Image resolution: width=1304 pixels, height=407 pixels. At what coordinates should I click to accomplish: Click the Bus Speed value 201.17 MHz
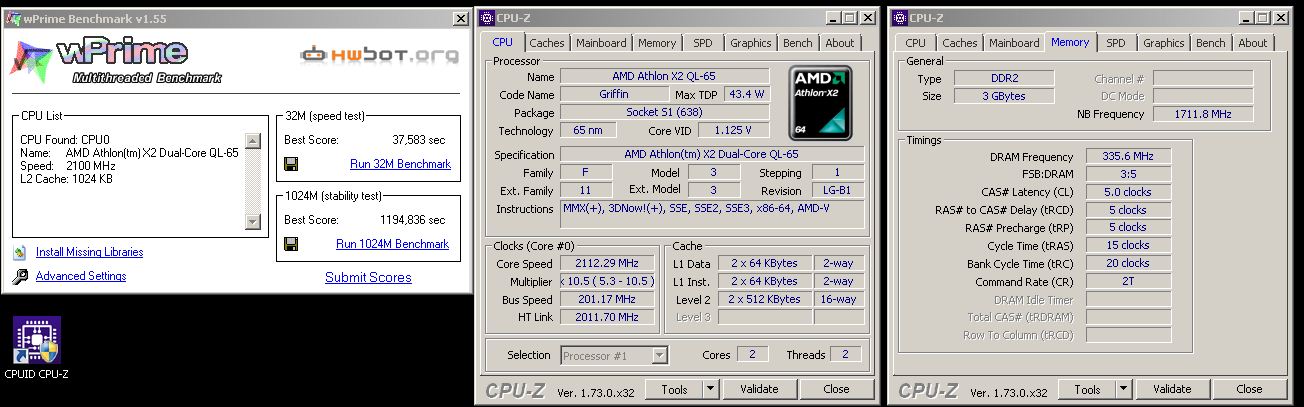tap(608, 300)
